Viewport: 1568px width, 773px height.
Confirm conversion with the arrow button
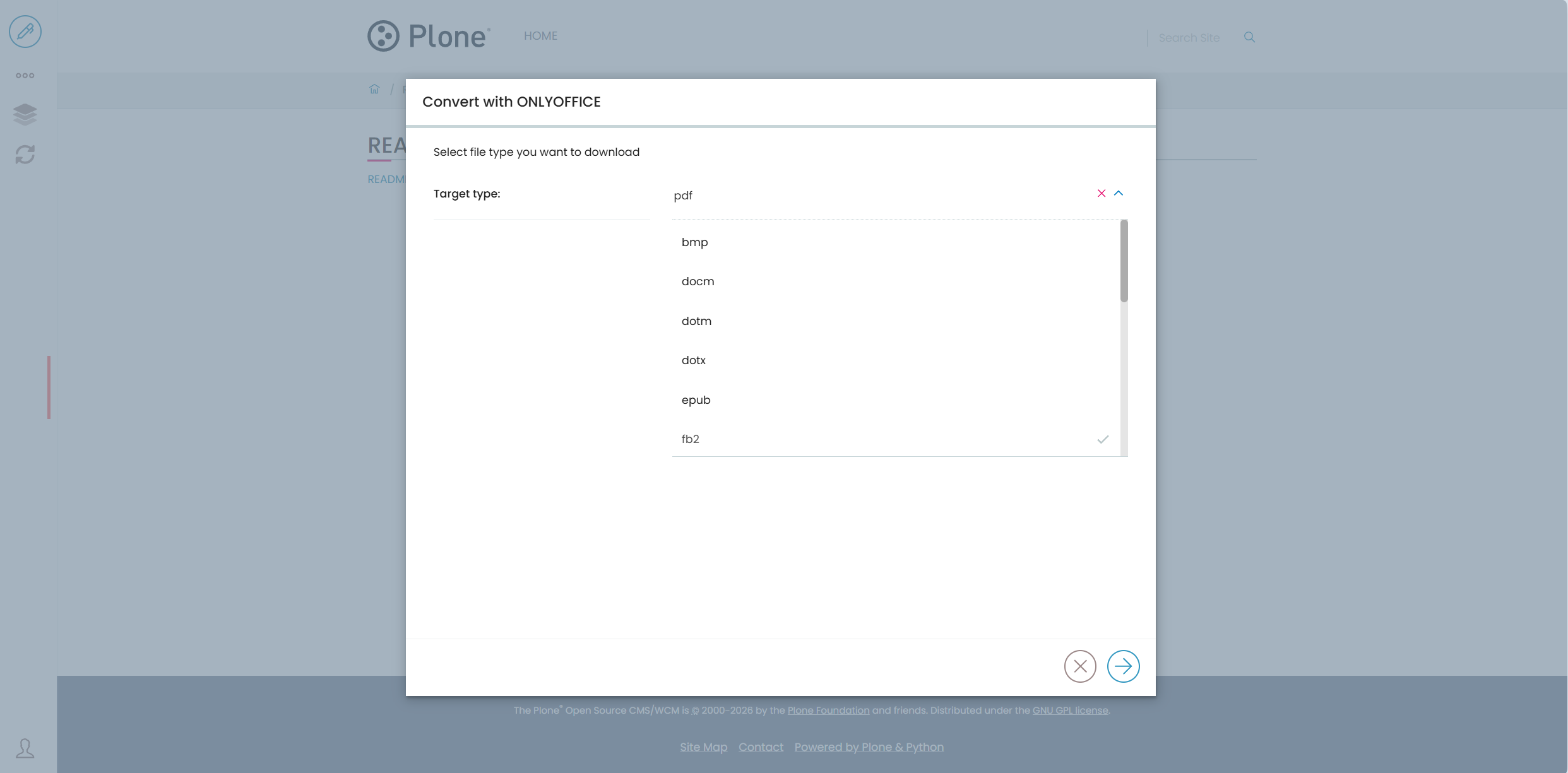[x=1124, y=666]
